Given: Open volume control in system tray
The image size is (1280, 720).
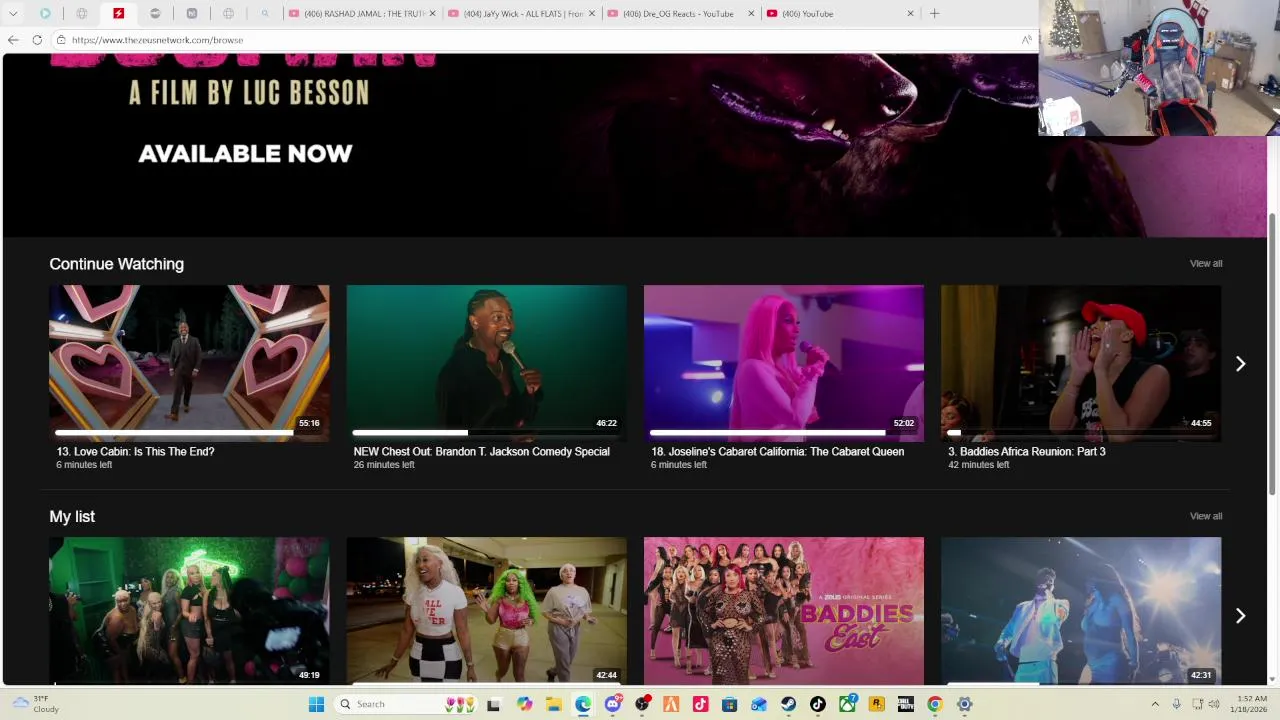Looking at the screenshot, I should 1214,704.
